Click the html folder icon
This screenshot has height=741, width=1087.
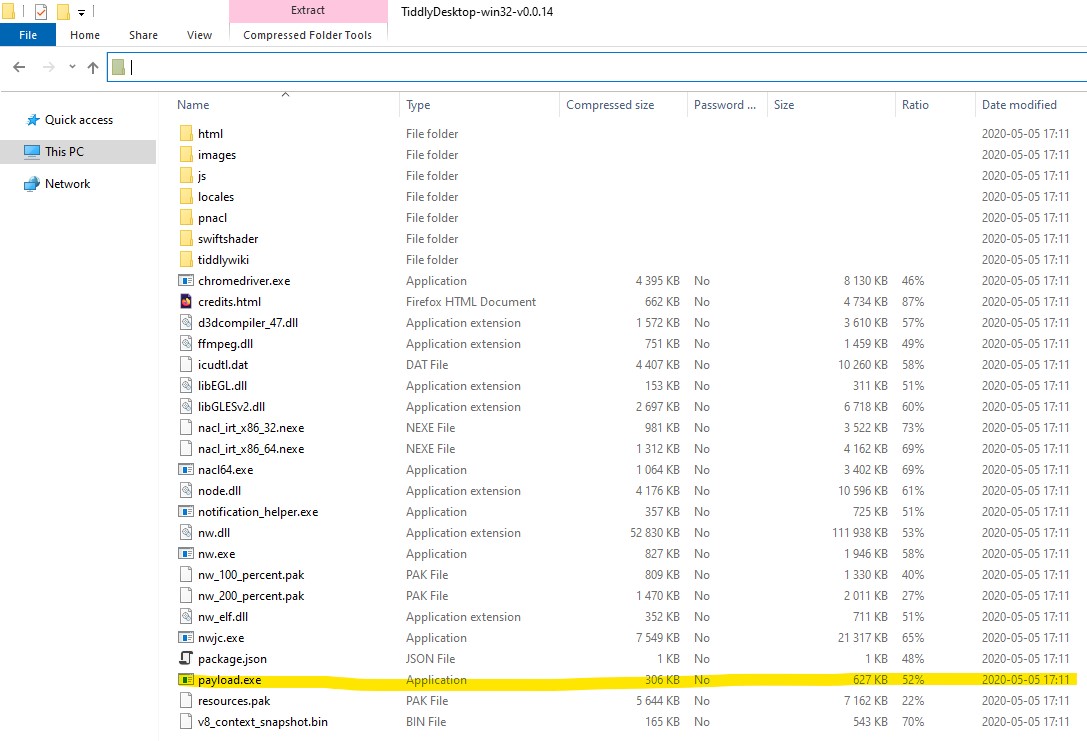tap(186, 133)
